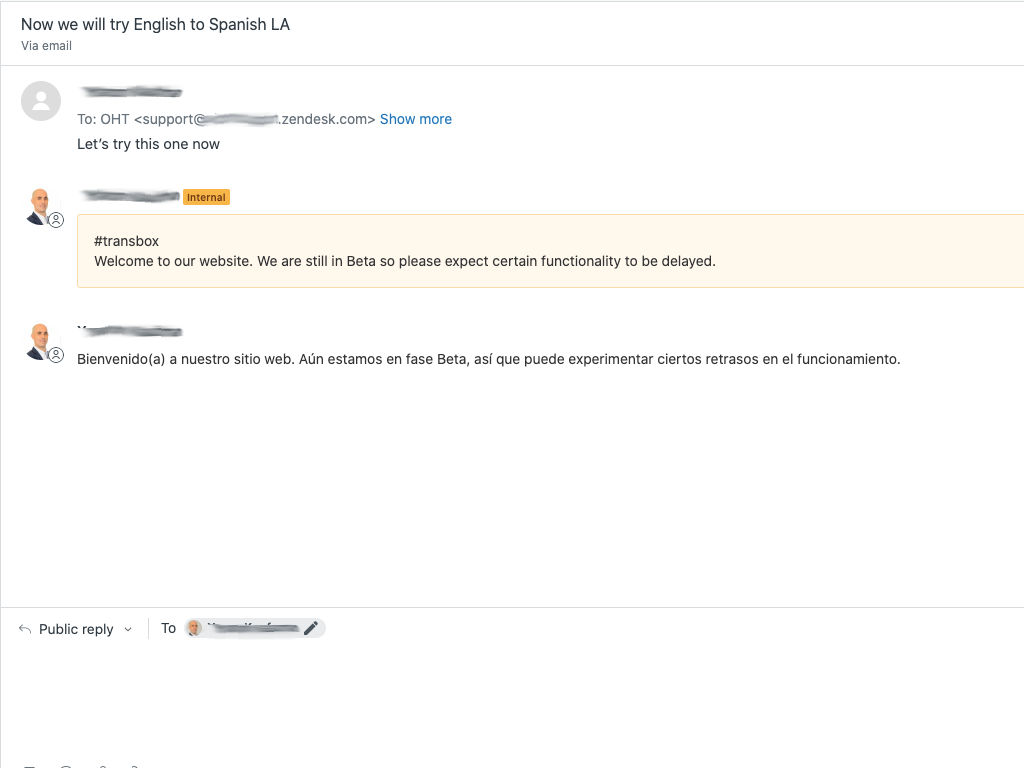Click the grey default avatar of first sender
The width and height of the screenshot is (1024, 768).
(x=41, y=101)
